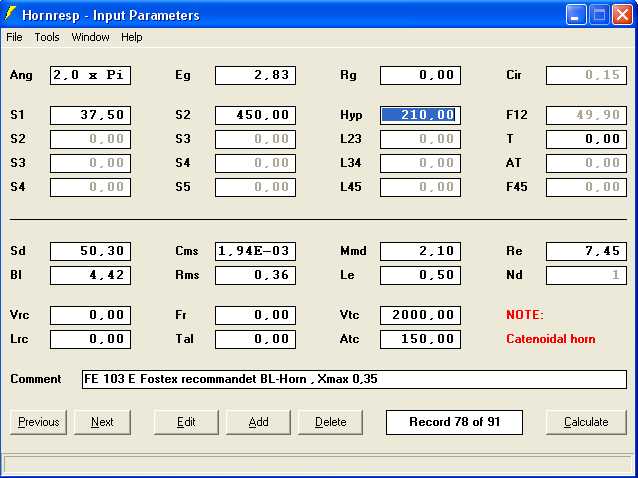Click the S2 field showing 450,00
The width and height of the screenshot is (638, 478).
(x=255, y=115)
